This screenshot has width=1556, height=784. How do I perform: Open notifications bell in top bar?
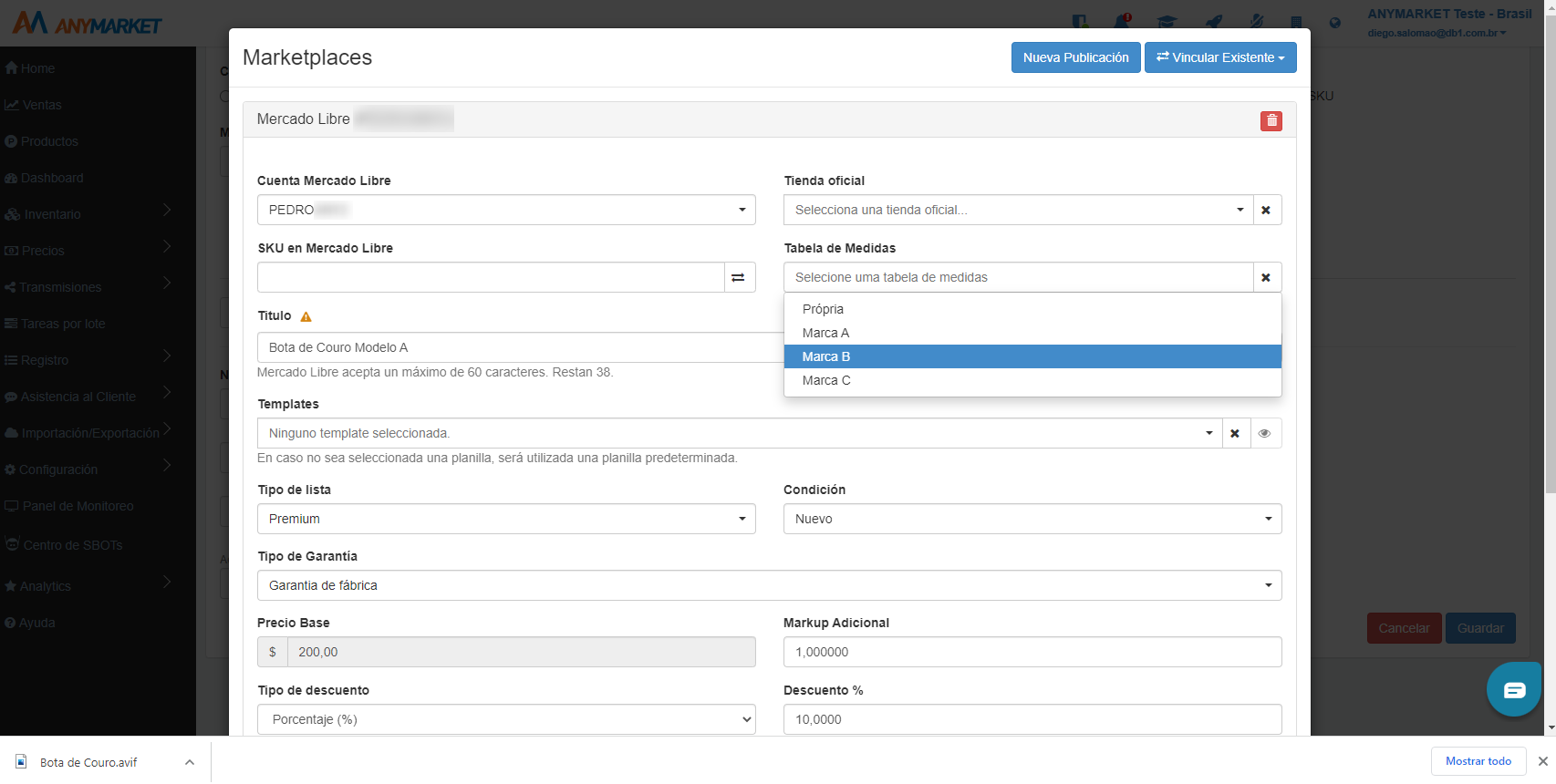click(x=1122, y=22)
